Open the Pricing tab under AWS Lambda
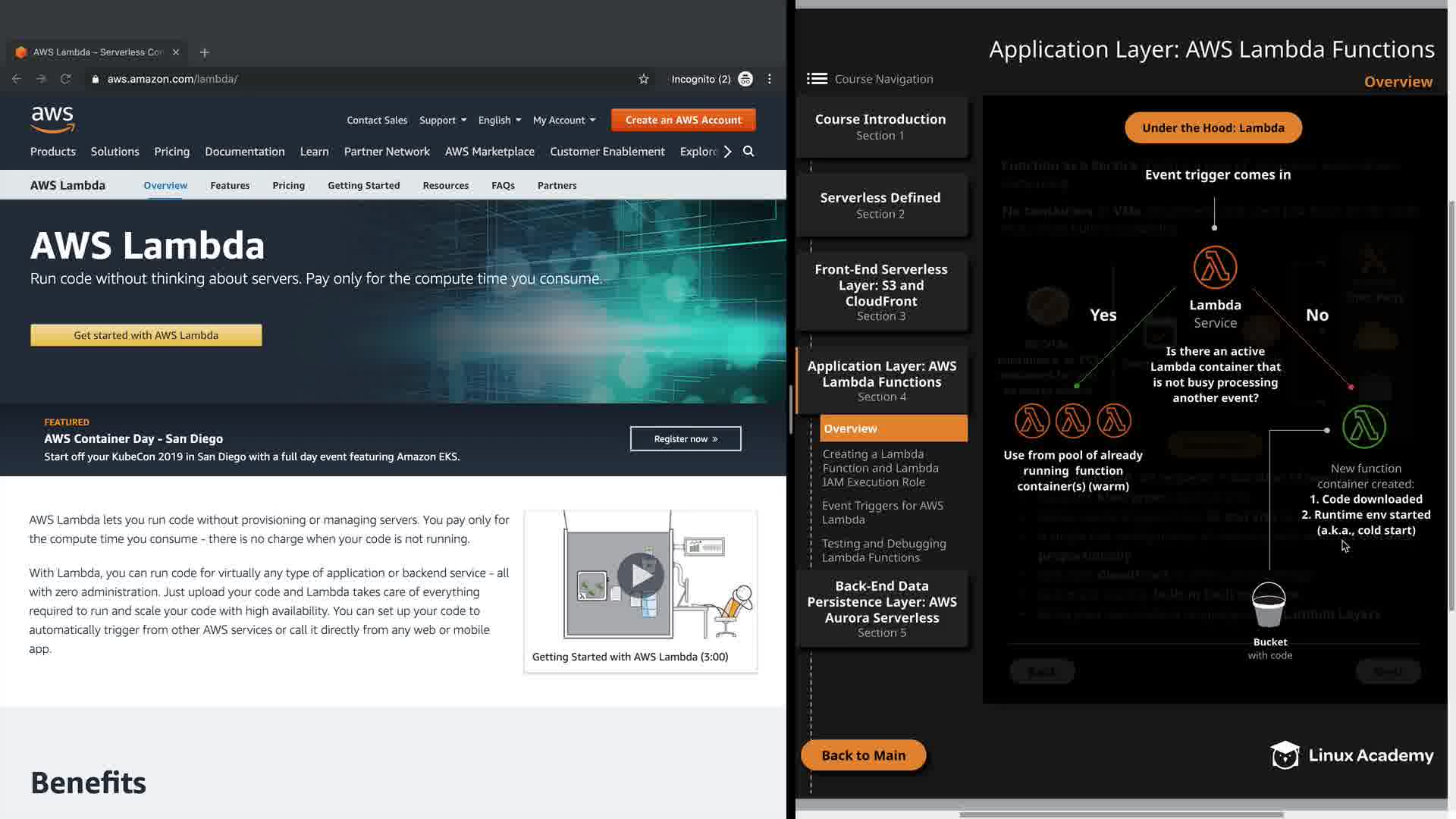This screenshot has height=819, width=1456. 288,185
